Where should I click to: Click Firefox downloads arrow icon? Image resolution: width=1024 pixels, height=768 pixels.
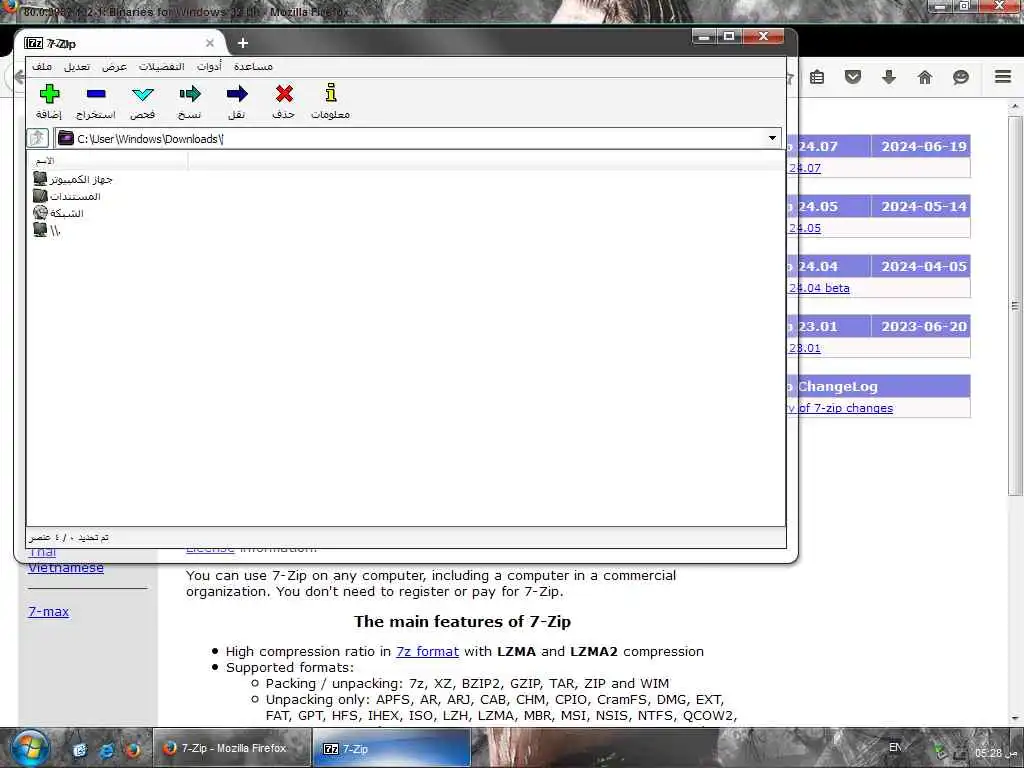(889, 77)
